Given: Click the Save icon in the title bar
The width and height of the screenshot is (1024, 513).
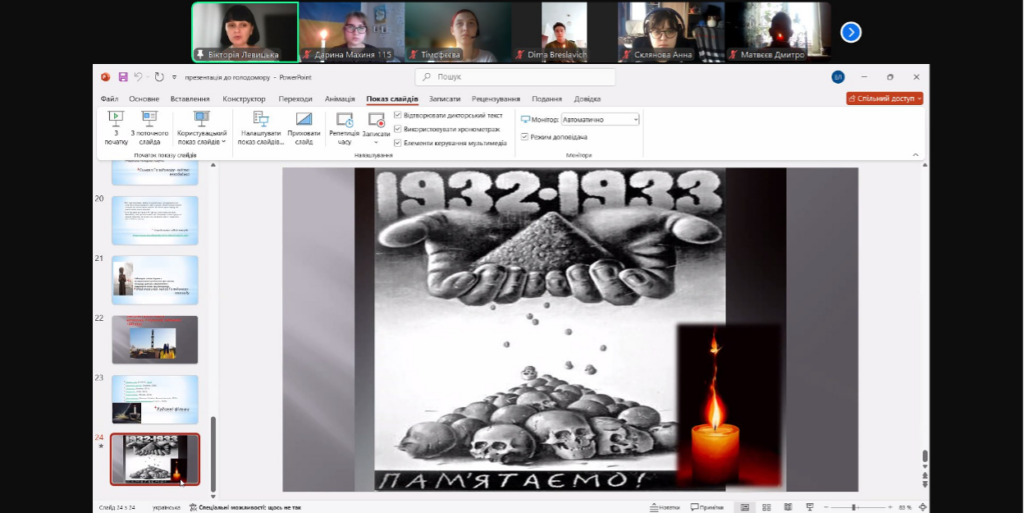Looking at the screenshot, I should pyautogui.click(x=123, y=77).
